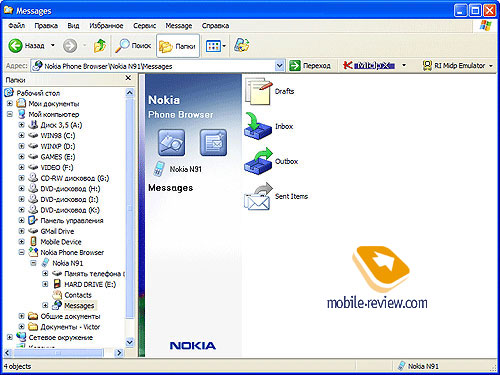
Task: Close the Folders (Папки) pane
Action: (128, 78)
